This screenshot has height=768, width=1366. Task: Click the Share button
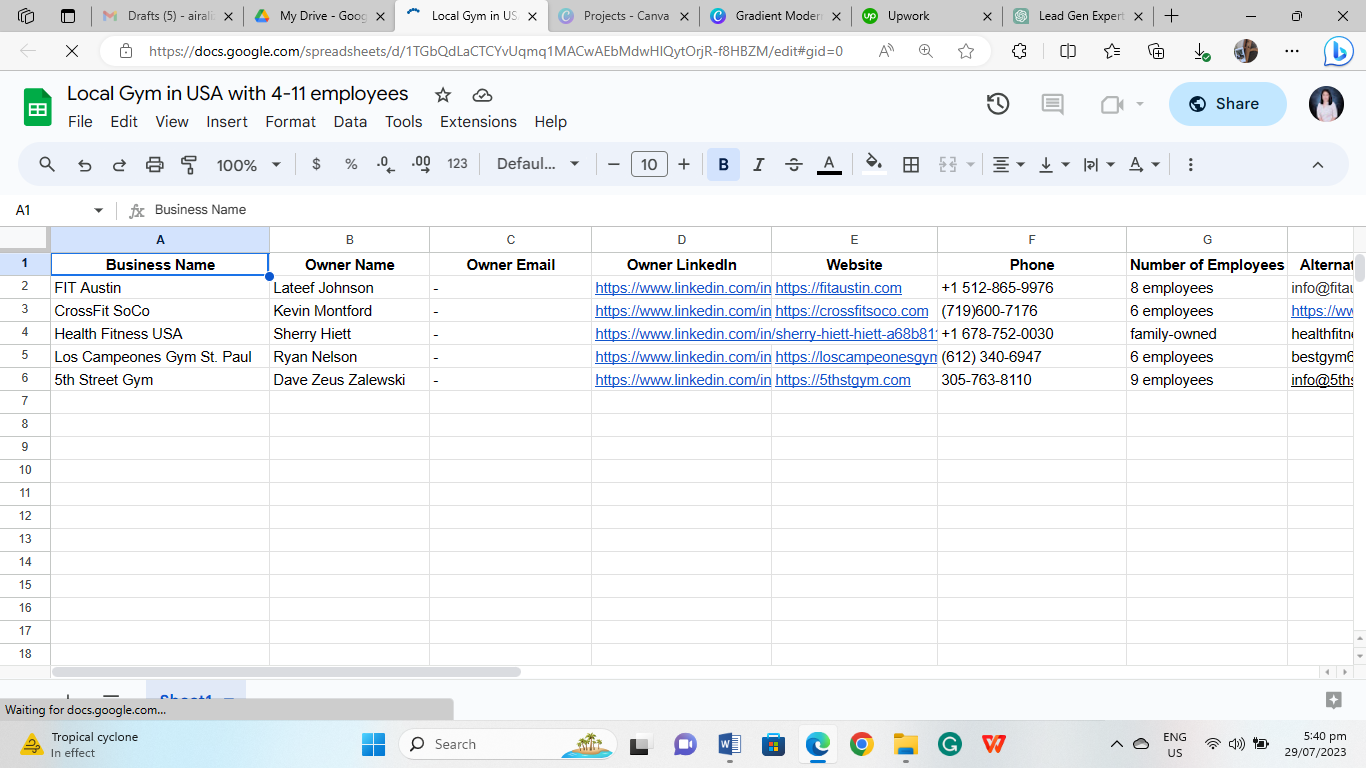point(1227,104)
